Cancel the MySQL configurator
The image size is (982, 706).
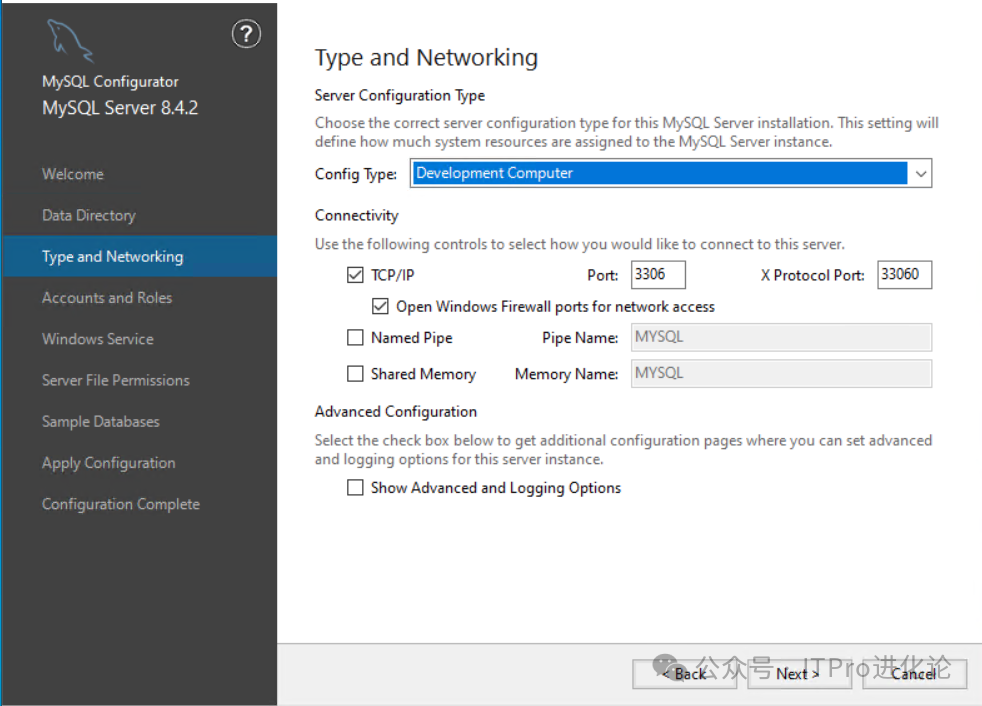(915, 674)
